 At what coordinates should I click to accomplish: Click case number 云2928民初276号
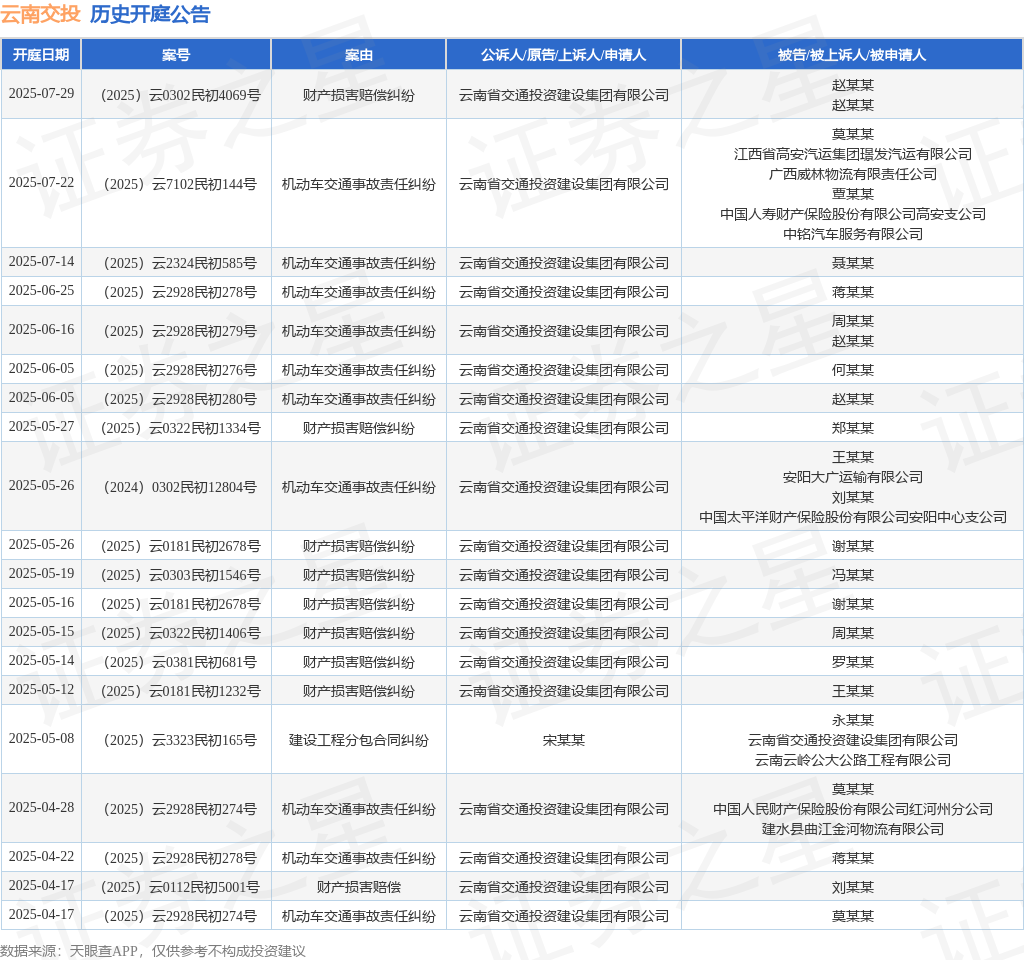[180, 370]
